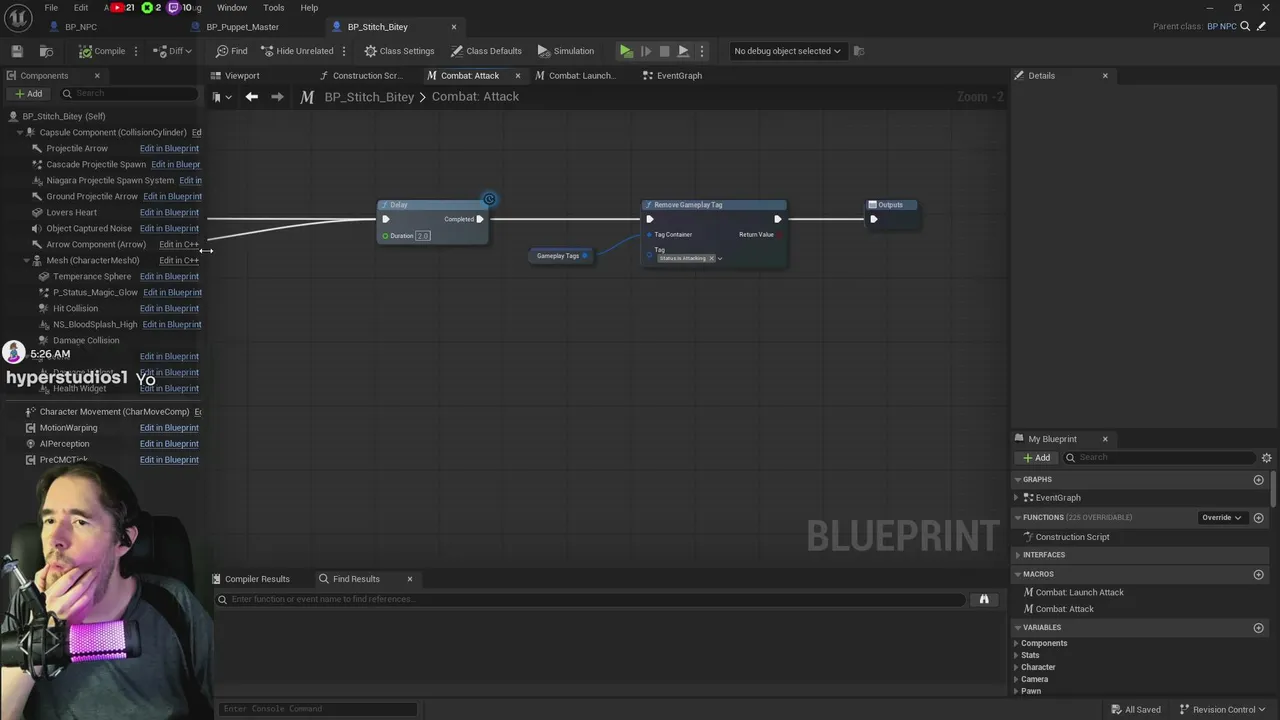Navigate back in graph history
The height and width of the screenshot is (720, 1280).
pos(252,97)
